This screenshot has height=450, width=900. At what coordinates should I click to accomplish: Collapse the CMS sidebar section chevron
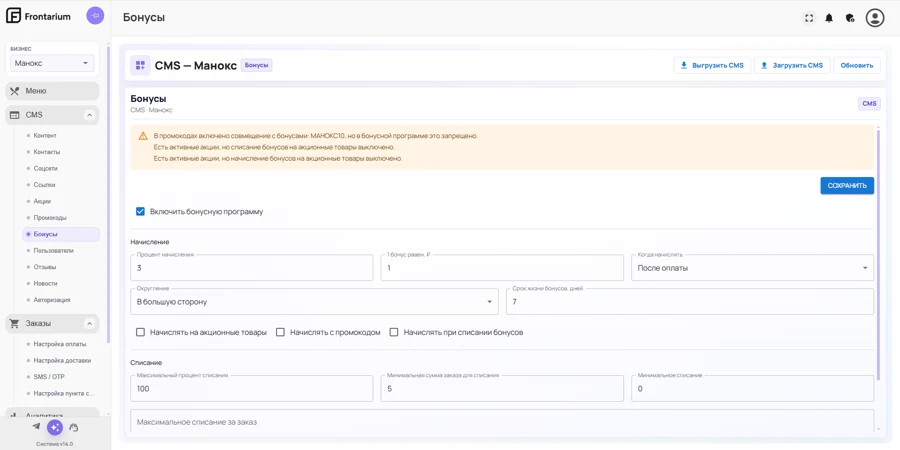pos(90,115)
